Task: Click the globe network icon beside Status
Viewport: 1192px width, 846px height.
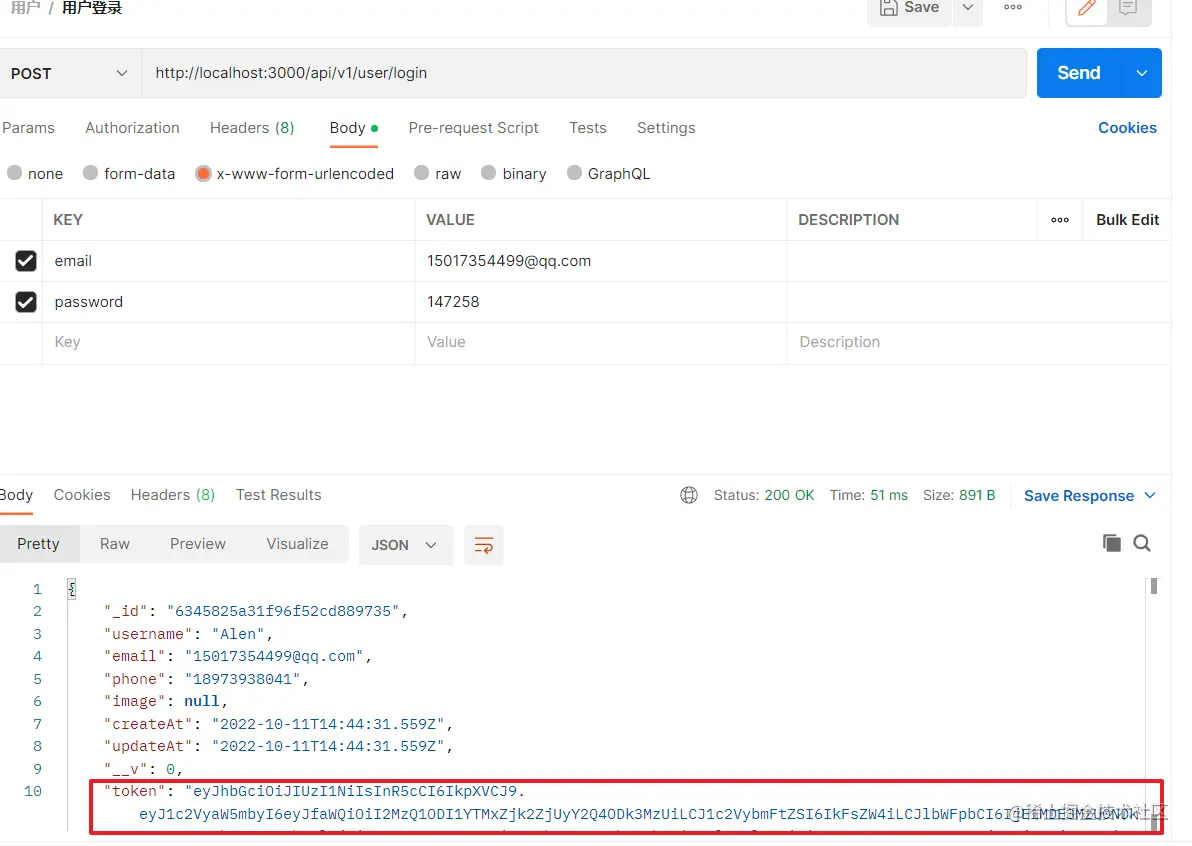Action: [689, 496]
